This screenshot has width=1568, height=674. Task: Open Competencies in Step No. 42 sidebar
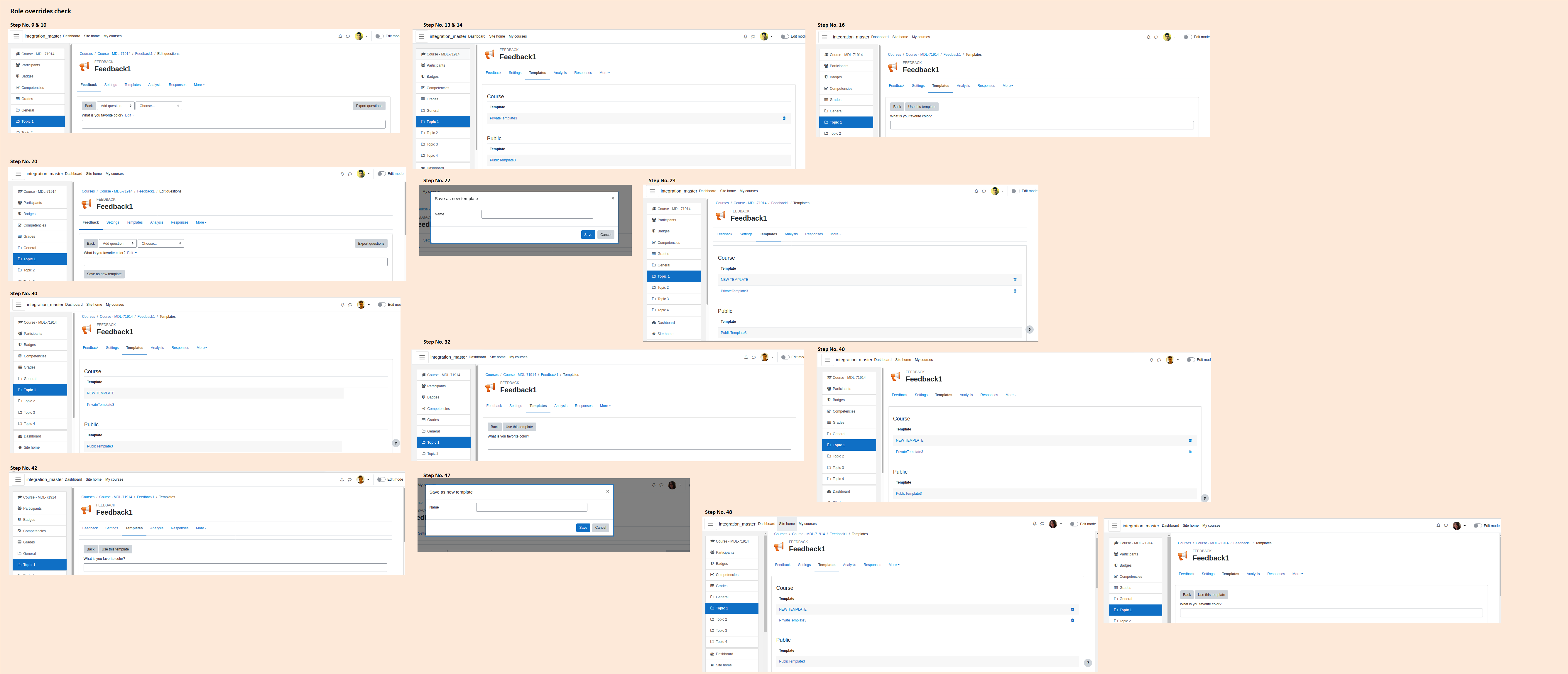pyautogui.click(x=40, y=531)
